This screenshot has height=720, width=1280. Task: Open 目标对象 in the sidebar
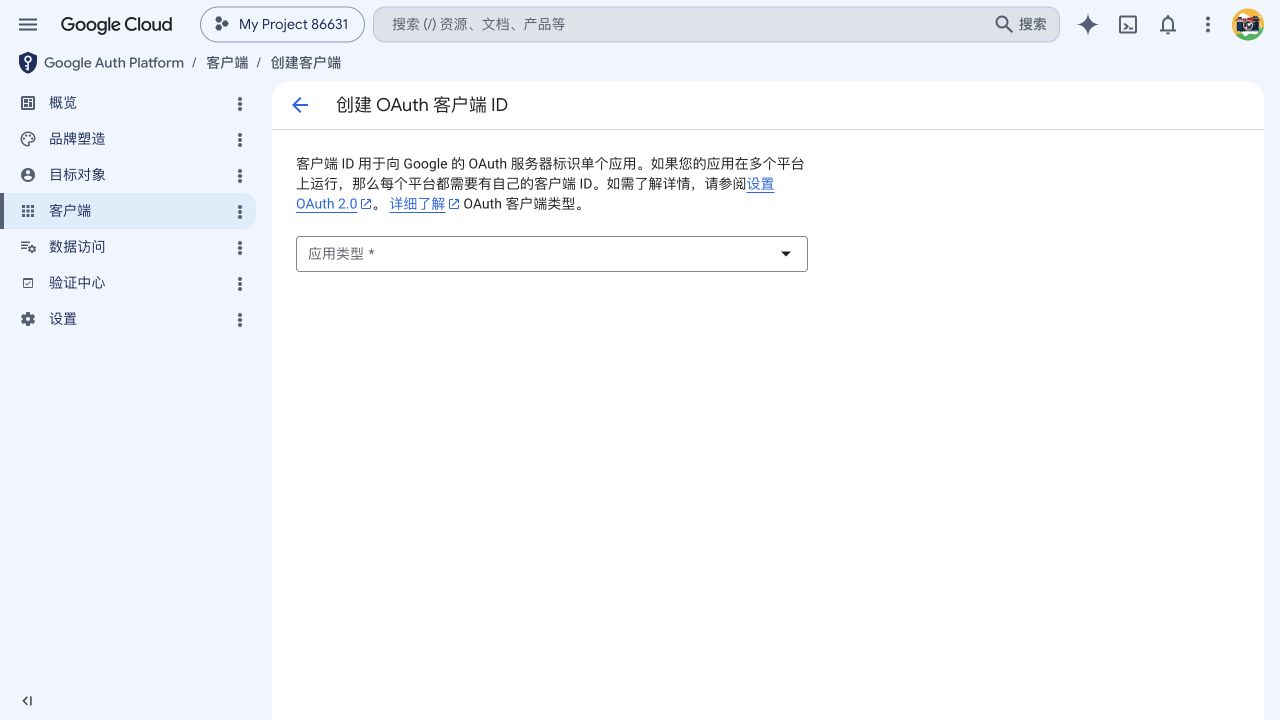(128, 175)
